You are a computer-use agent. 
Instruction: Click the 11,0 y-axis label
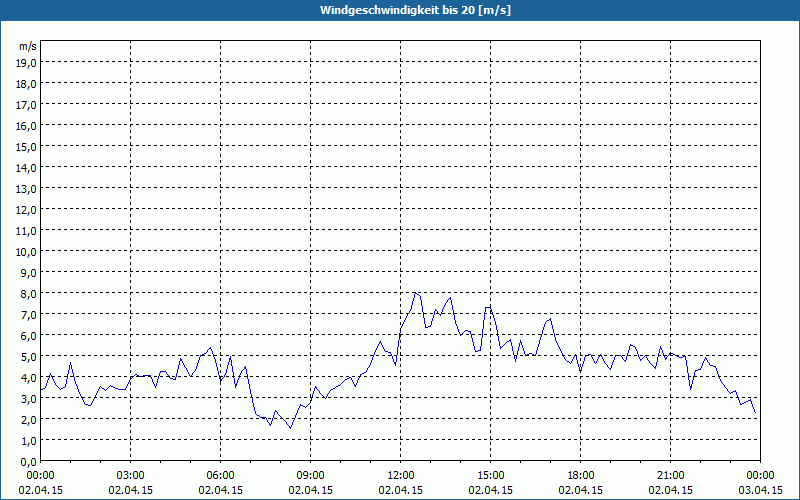pos(26,231)
